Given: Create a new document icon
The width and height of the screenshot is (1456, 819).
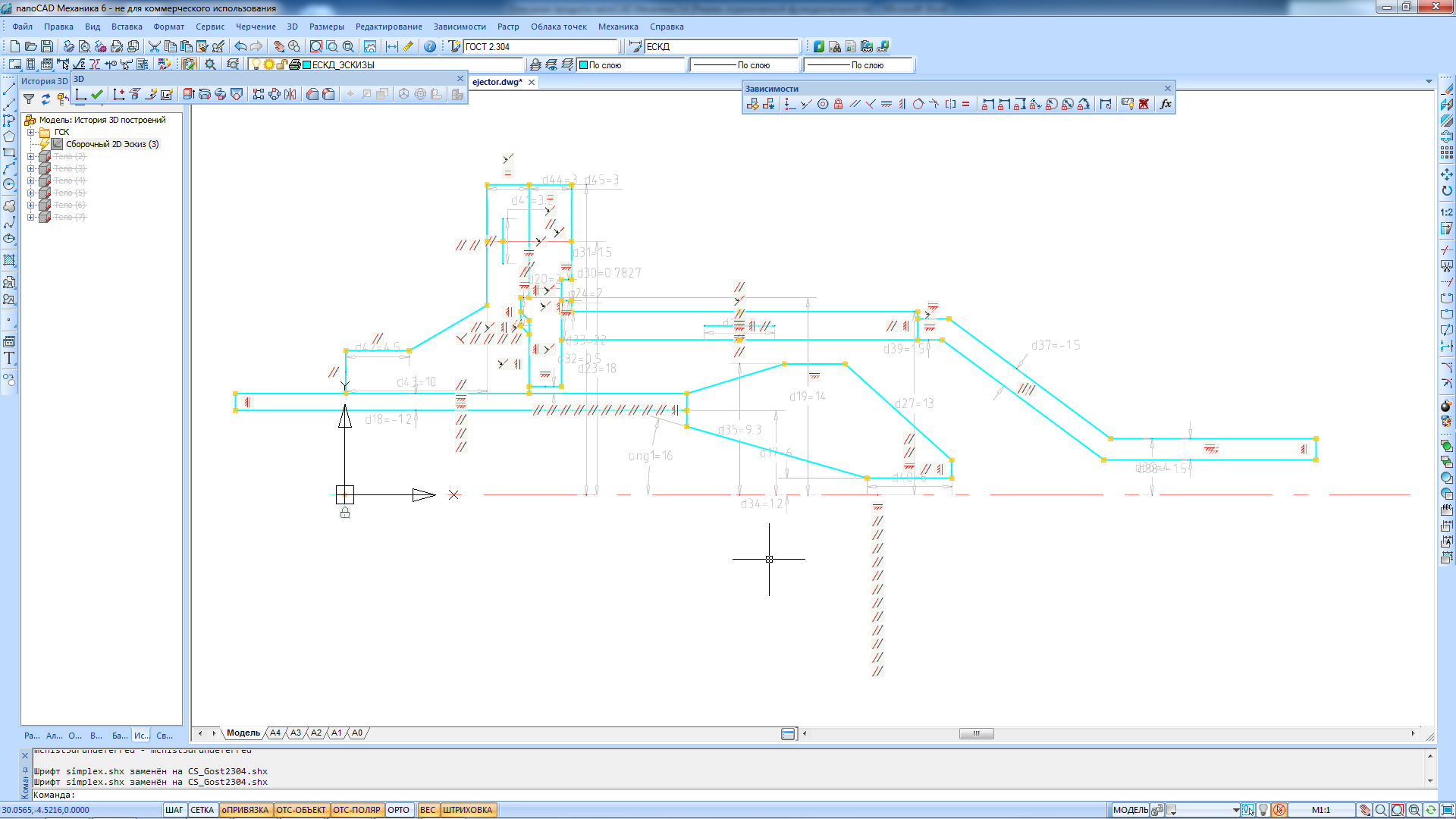Looking at the screenshot, I should (x=14, y=47).
